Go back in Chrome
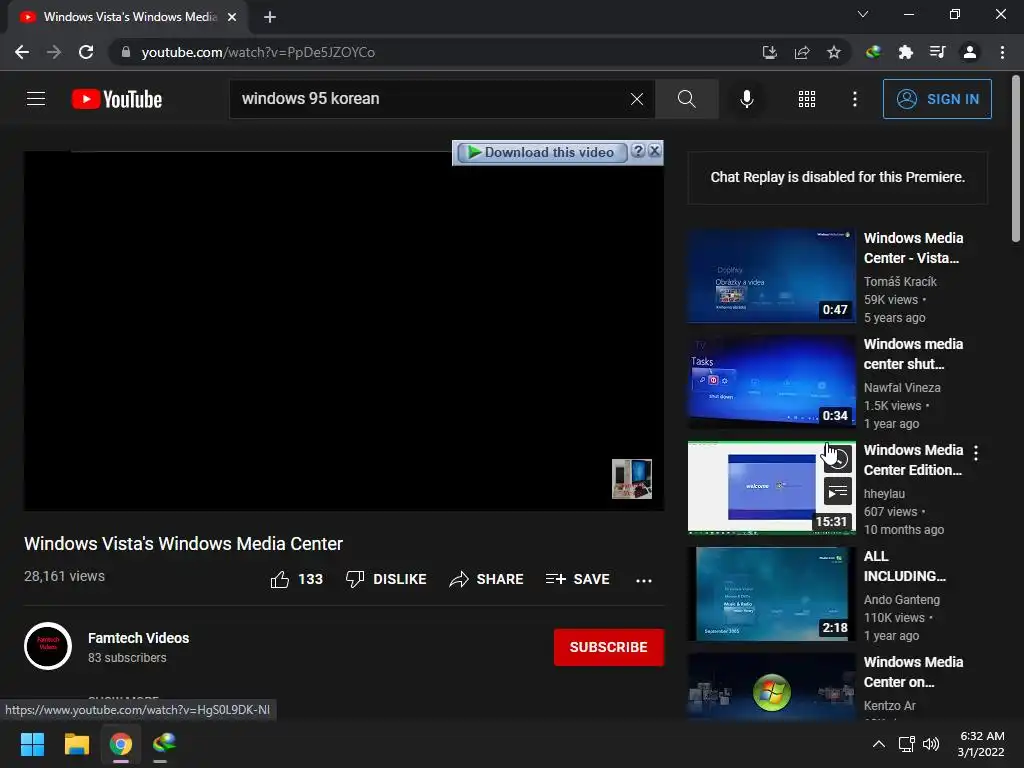 (x=22, y=52)
